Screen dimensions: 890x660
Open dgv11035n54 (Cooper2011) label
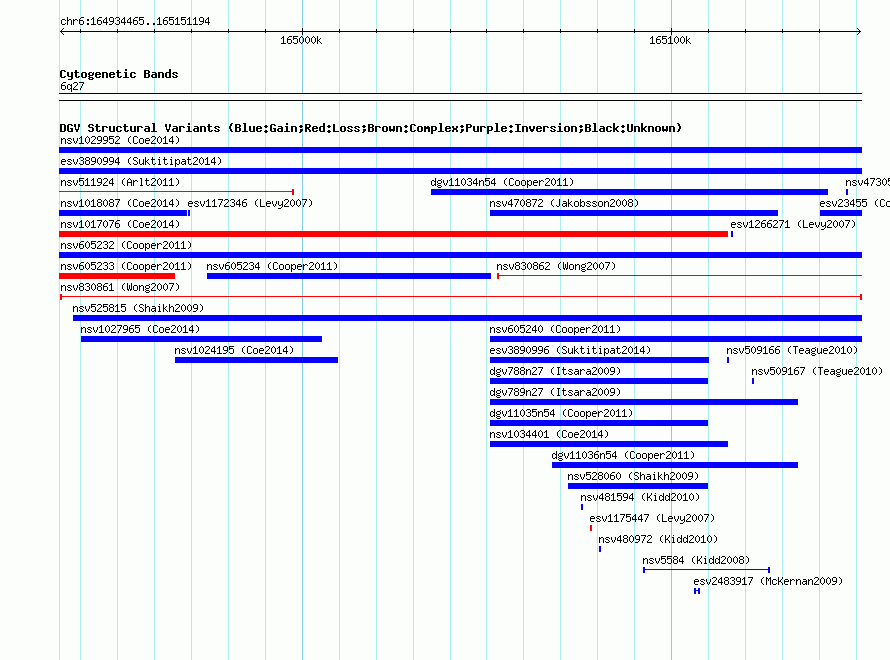(x=561, y=413)
